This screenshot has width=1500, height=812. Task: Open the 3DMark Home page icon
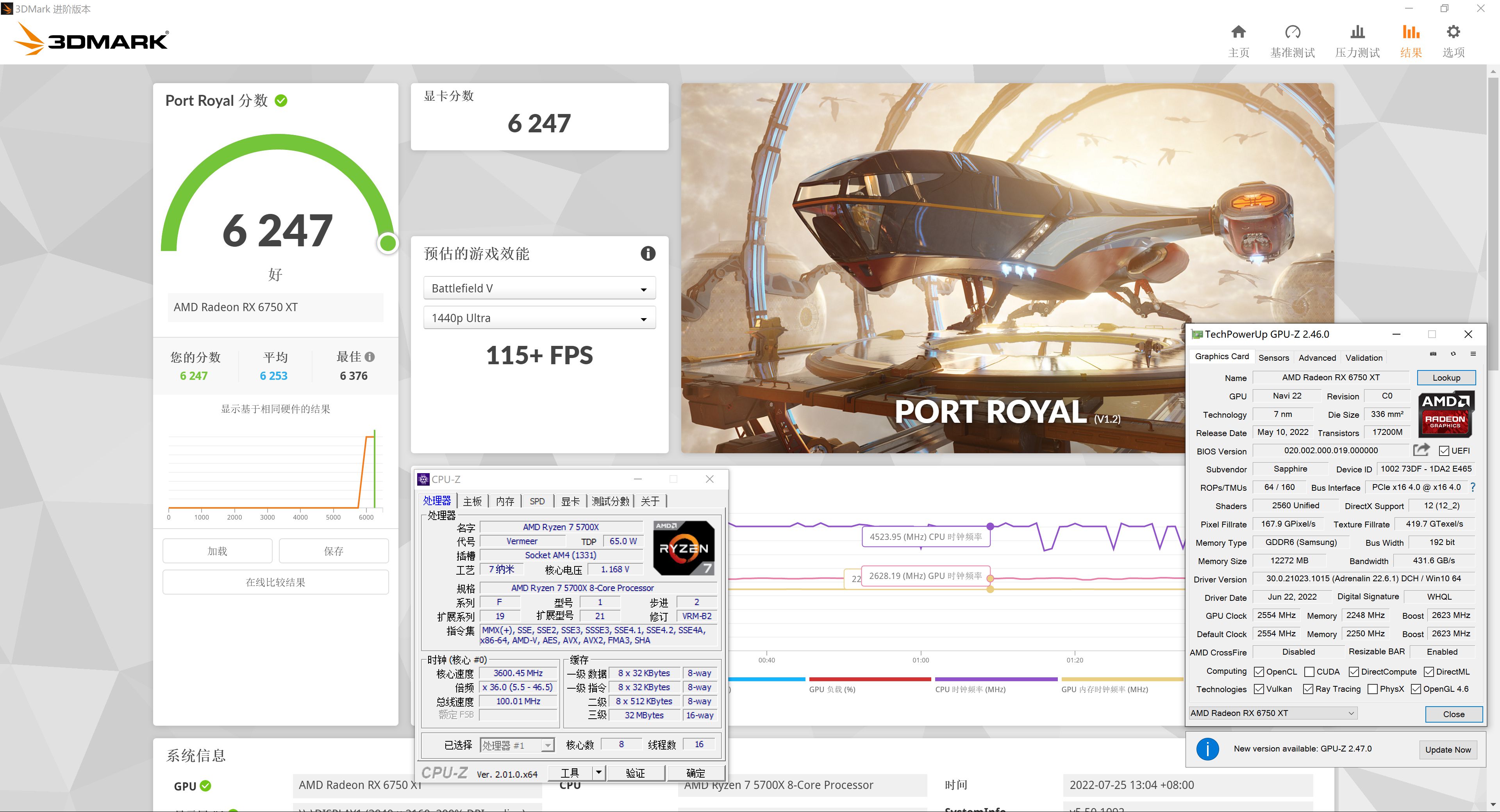(1238, 32)
